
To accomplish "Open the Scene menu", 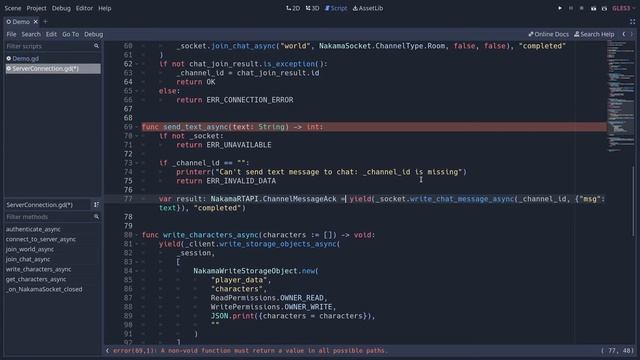I will (13, 8).
